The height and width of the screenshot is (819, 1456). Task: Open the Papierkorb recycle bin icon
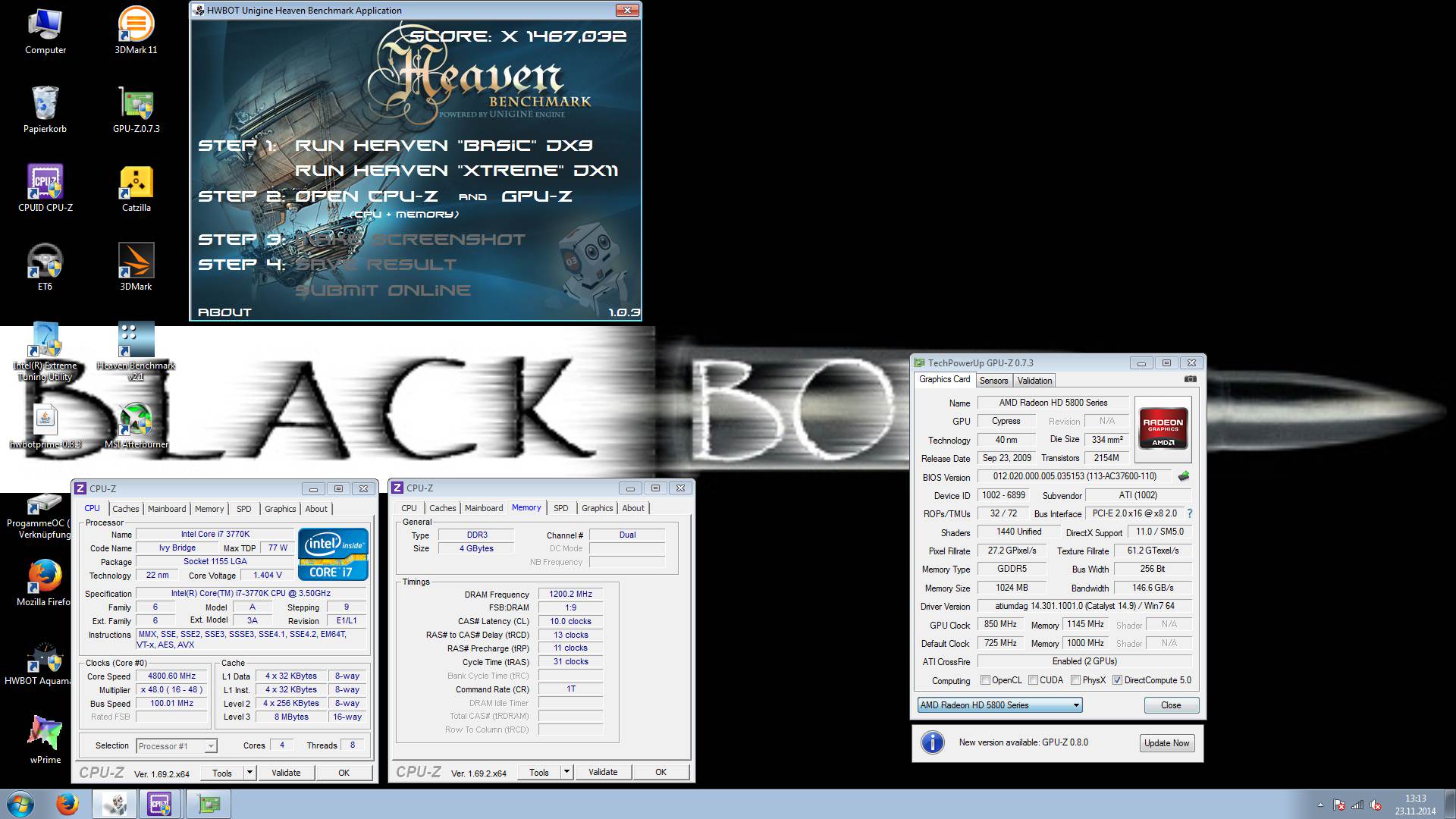(x=45, y=109)
